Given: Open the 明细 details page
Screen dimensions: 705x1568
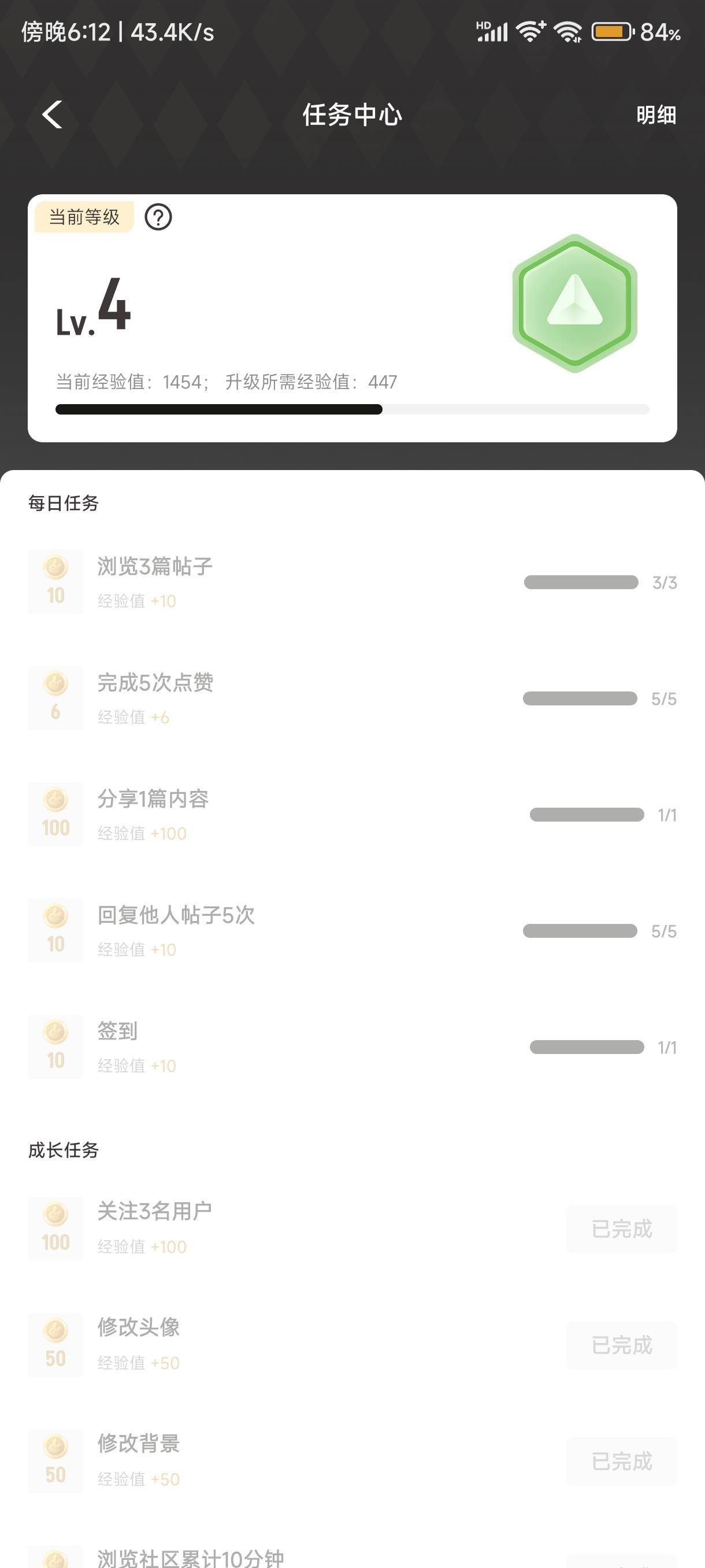Looking at the screenshot, I should click(x=656, y=115).
